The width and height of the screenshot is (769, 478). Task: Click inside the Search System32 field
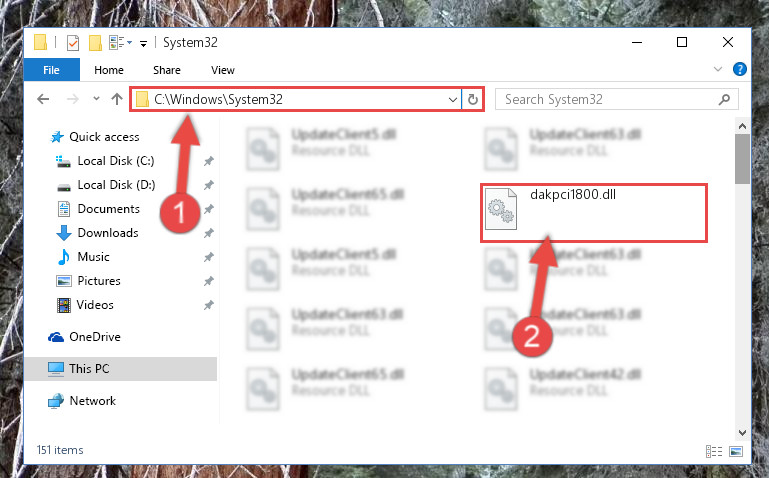608,100
